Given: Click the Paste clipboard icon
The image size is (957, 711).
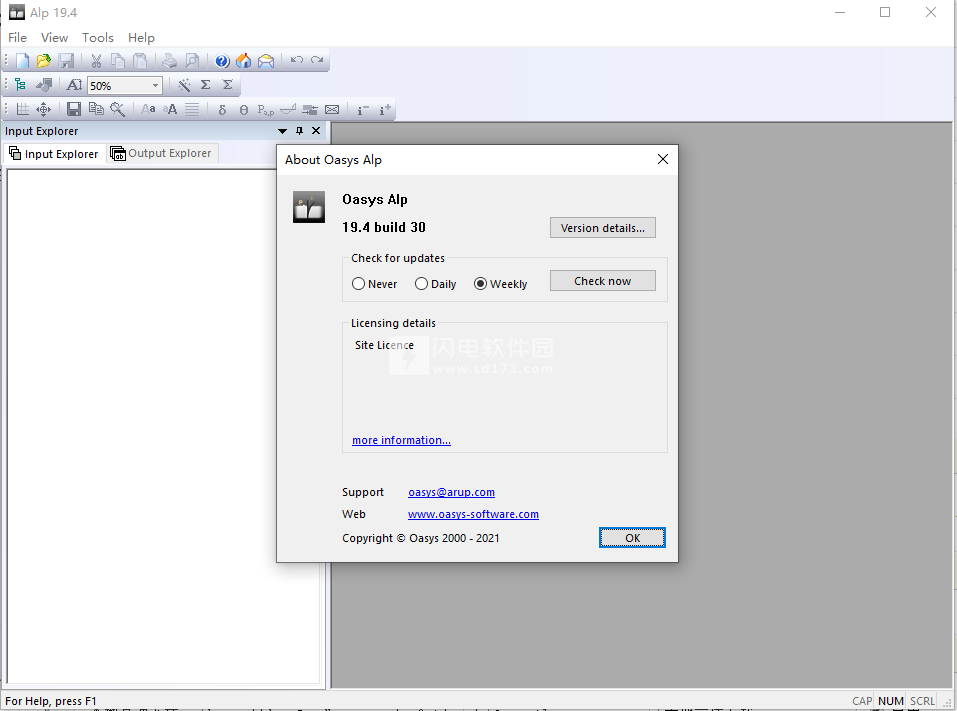Looking at the screenshot, I should (x=140, y=60).
